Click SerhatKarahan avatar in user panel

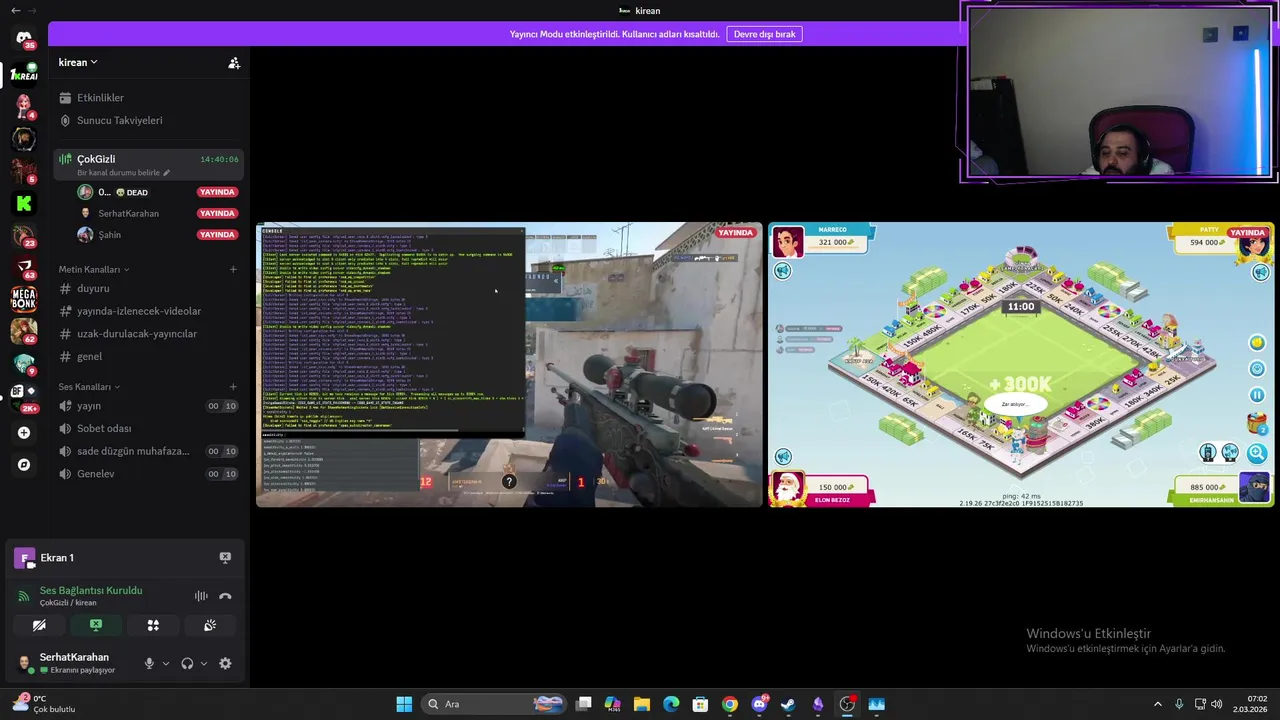(x=23, y=662)
